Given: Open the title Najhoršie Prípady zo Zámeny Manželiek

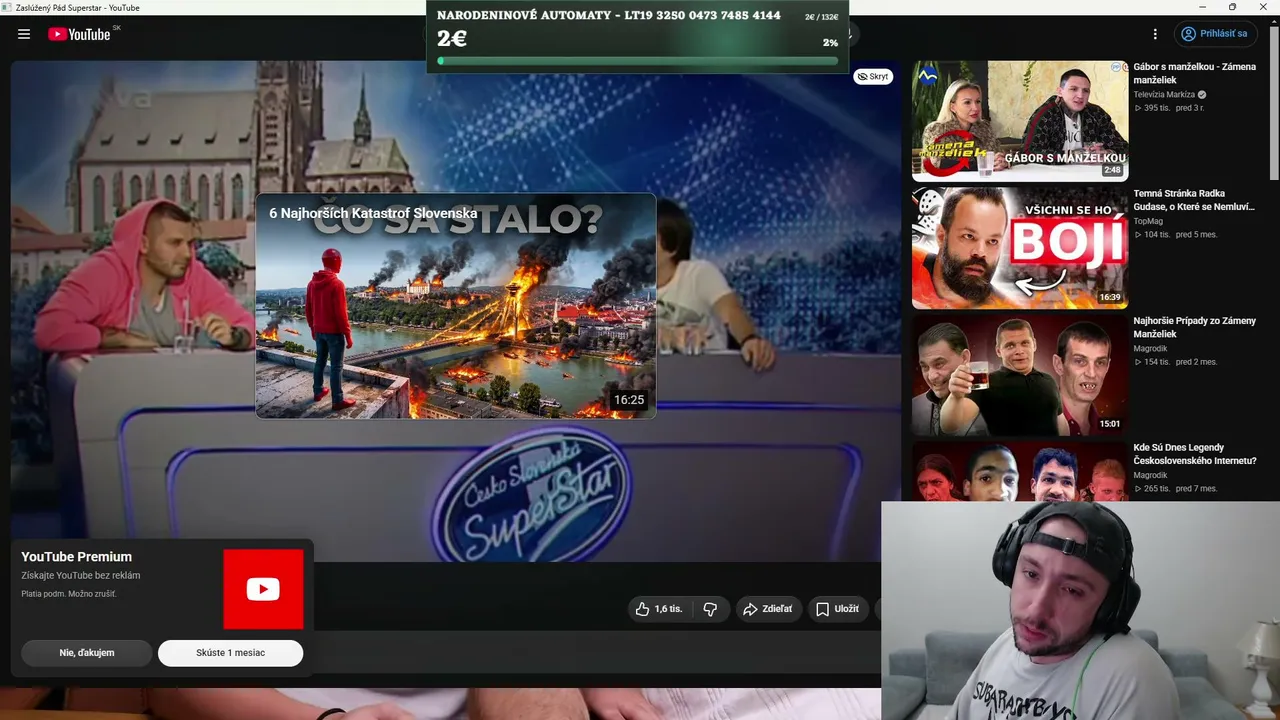Looking at the screenshot, I should (x=1194, y=327).
